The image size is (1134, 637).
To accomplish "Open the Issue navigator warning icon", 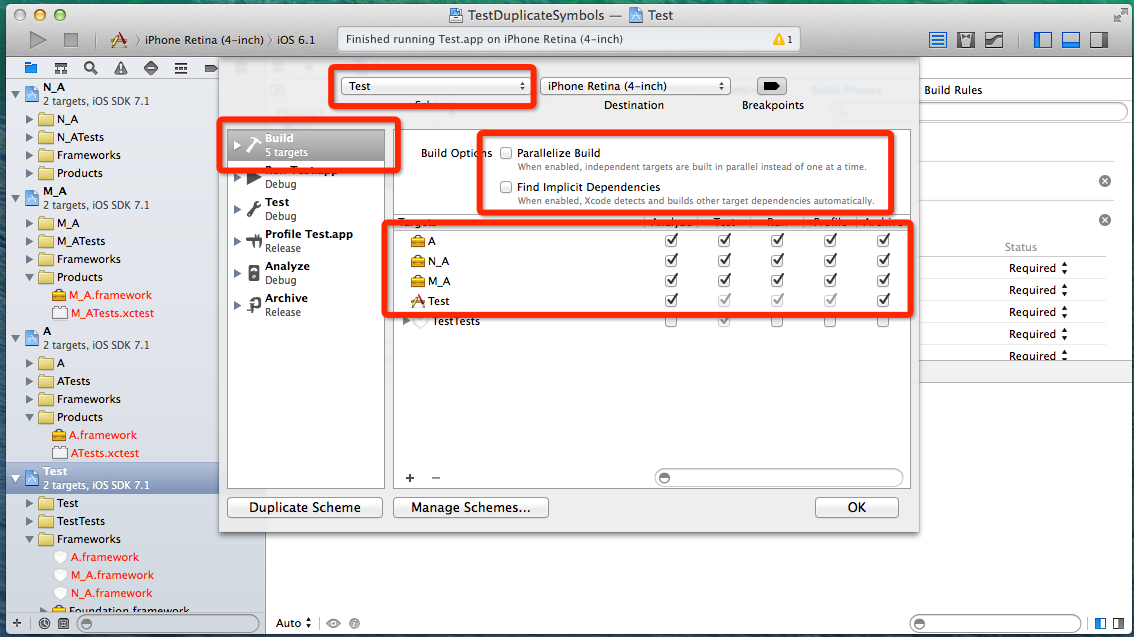I will point(121,68).
